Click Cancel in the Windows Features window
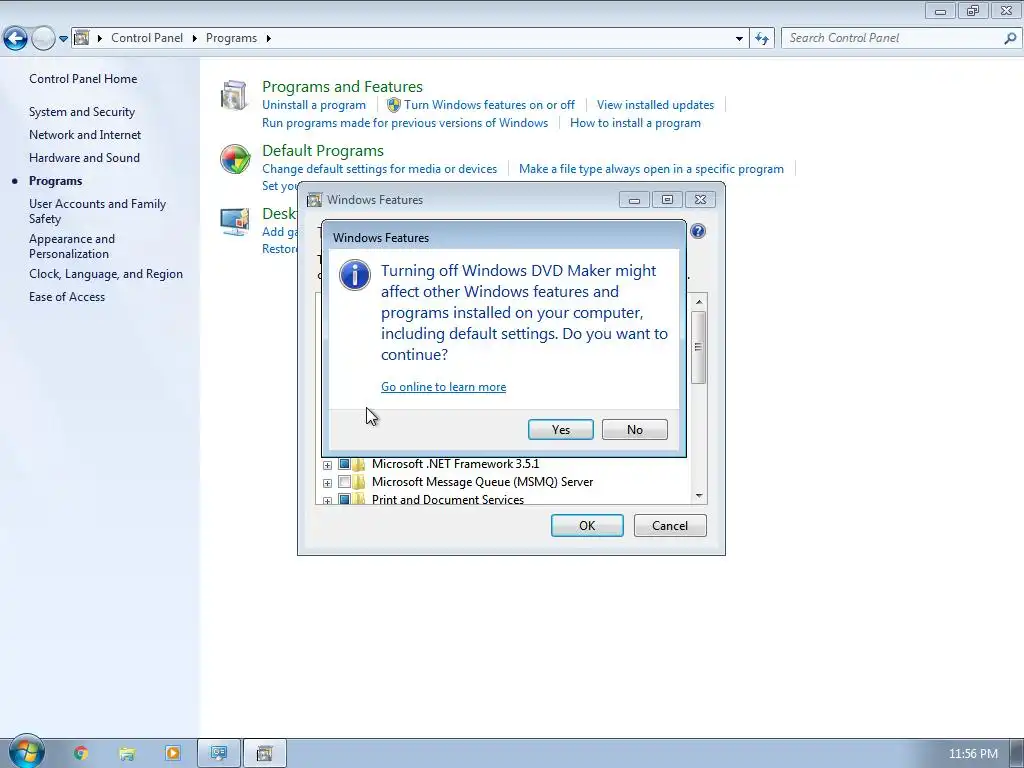The height and width of the screenshot is (768, 1024). [669, 526]
